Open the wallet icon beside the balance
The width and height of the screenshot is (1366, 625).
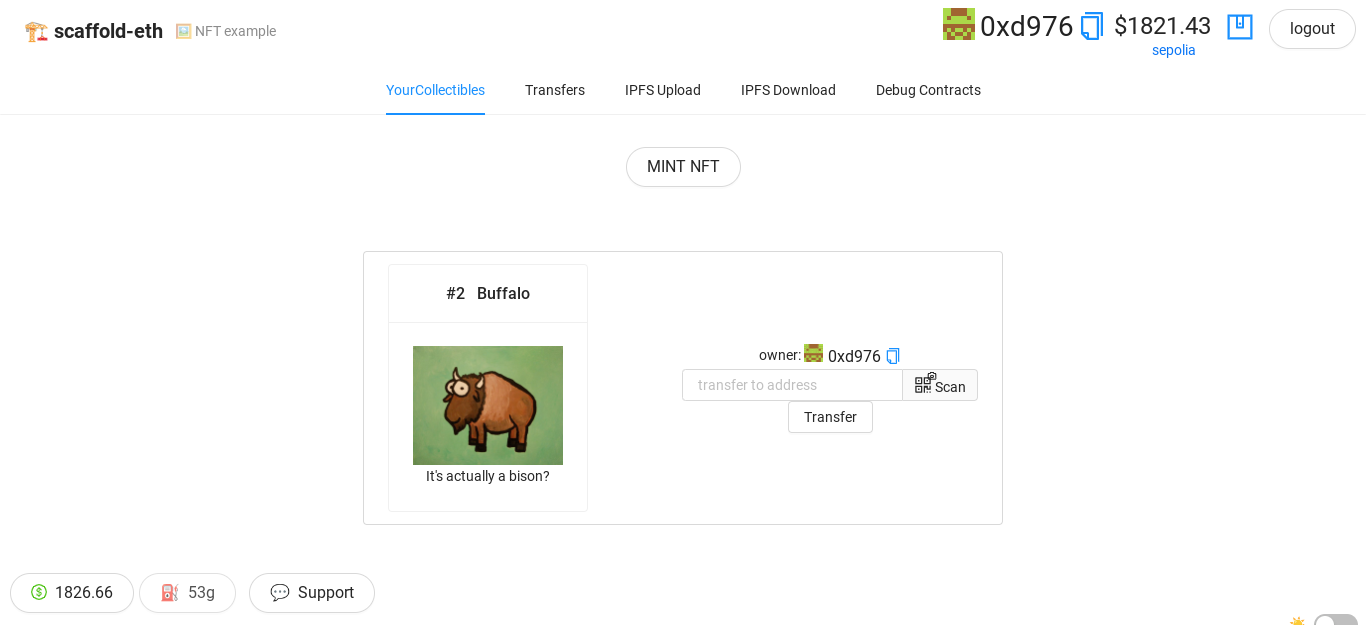coord(1239,27)
